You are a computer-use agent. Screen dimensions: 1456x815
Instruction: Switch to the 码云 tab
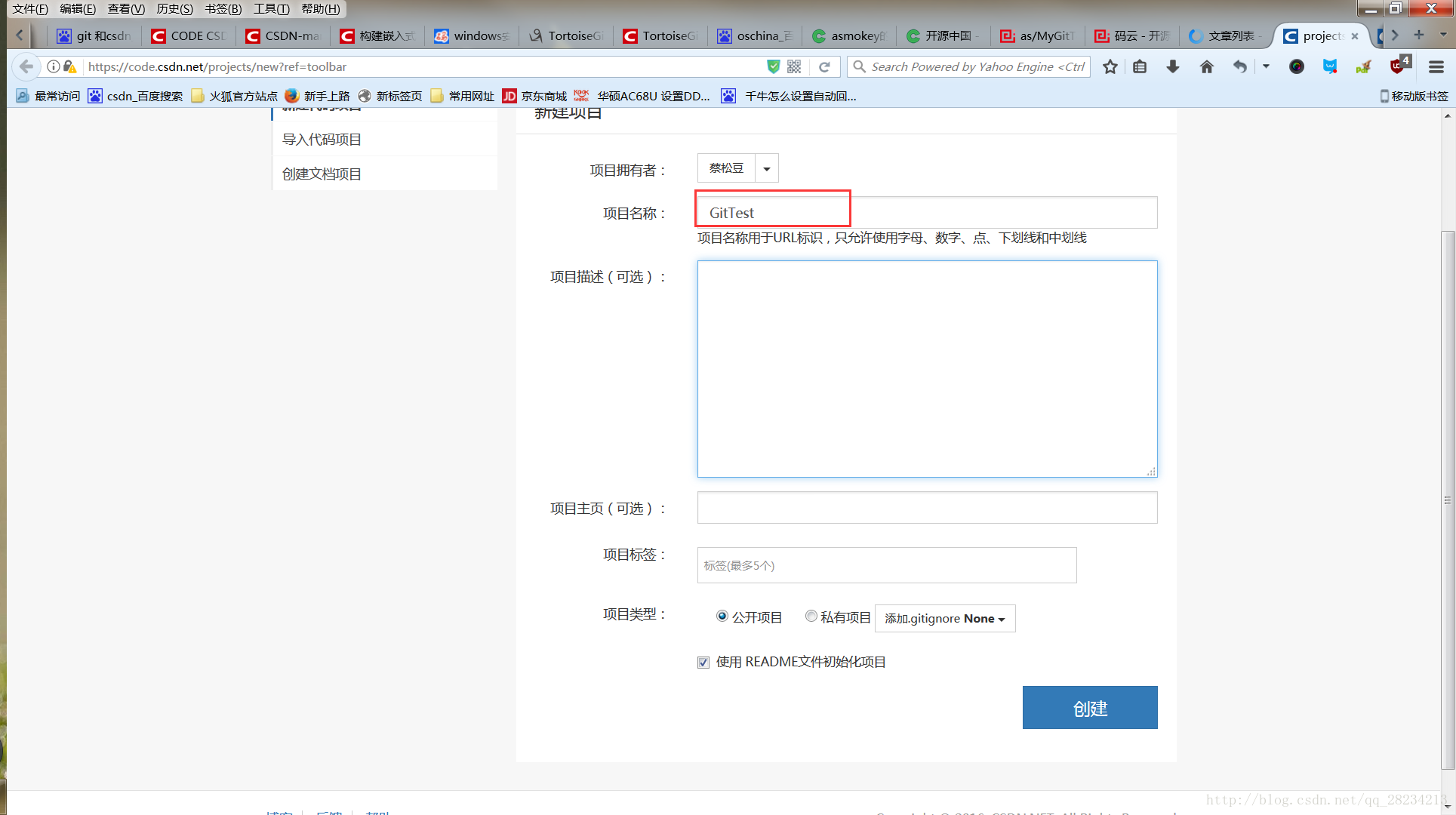(1132, 35)
